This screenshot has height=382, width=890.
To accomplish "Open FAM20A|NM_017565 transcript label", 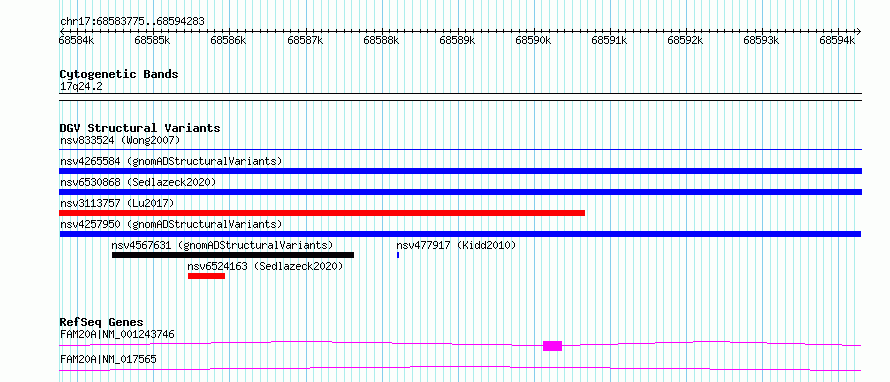I will click(108, 359).
